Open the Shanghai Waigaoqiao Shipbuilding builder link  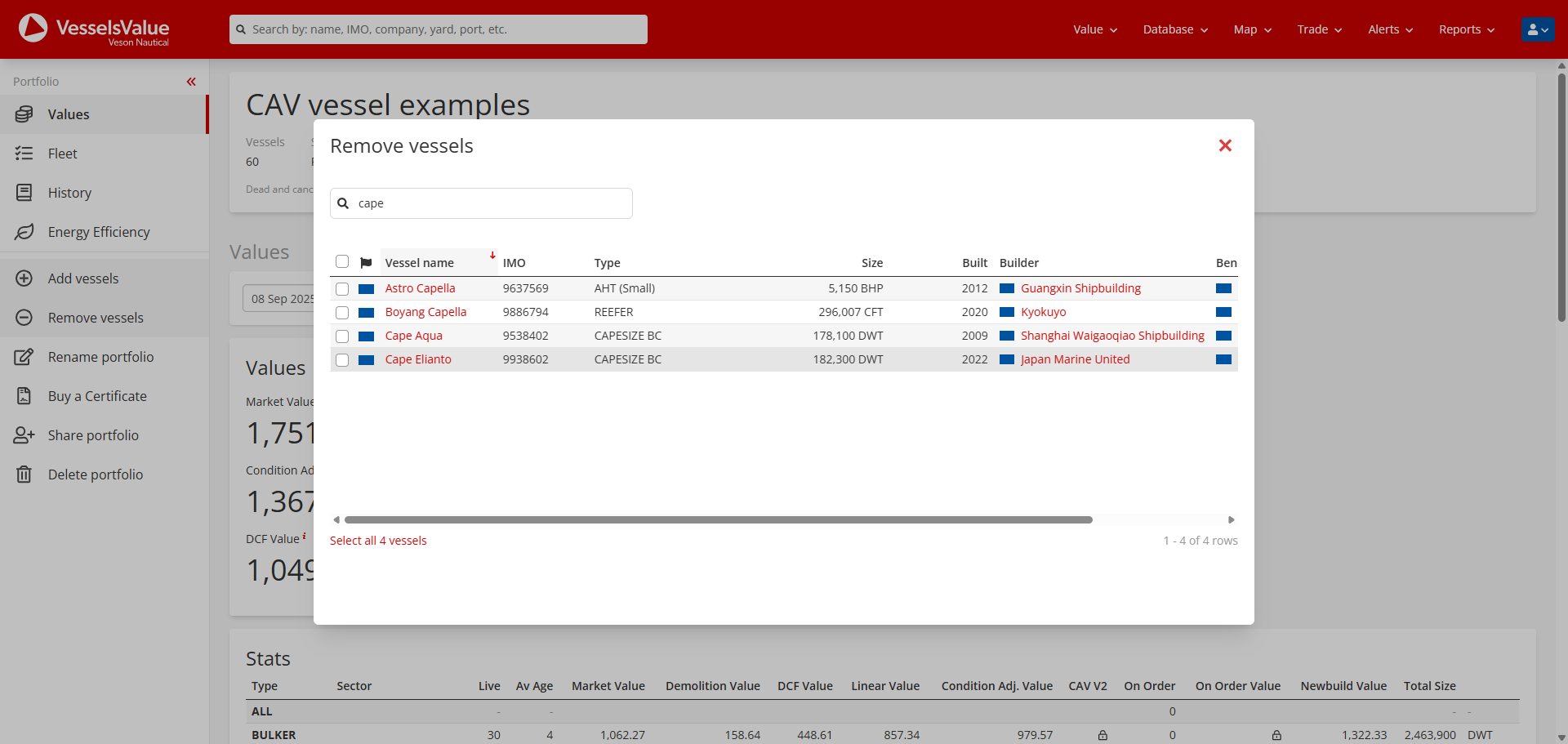(x=1112, y=336)
